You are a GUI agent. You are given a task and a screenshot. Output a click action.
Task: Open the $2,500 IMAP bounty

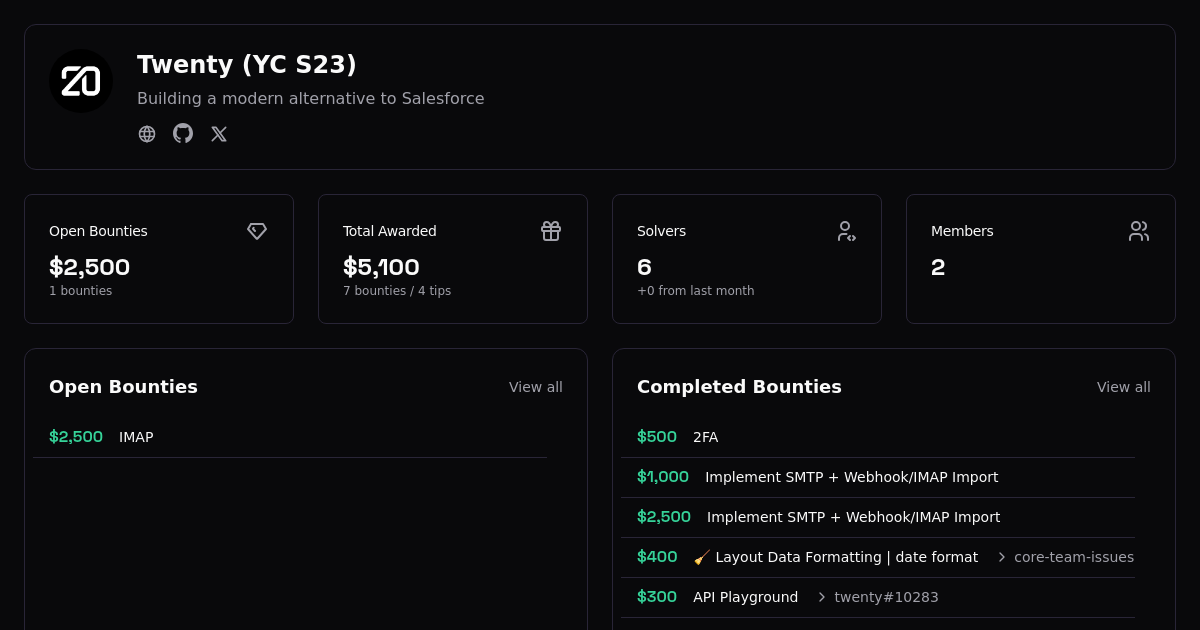coord(136,437)
